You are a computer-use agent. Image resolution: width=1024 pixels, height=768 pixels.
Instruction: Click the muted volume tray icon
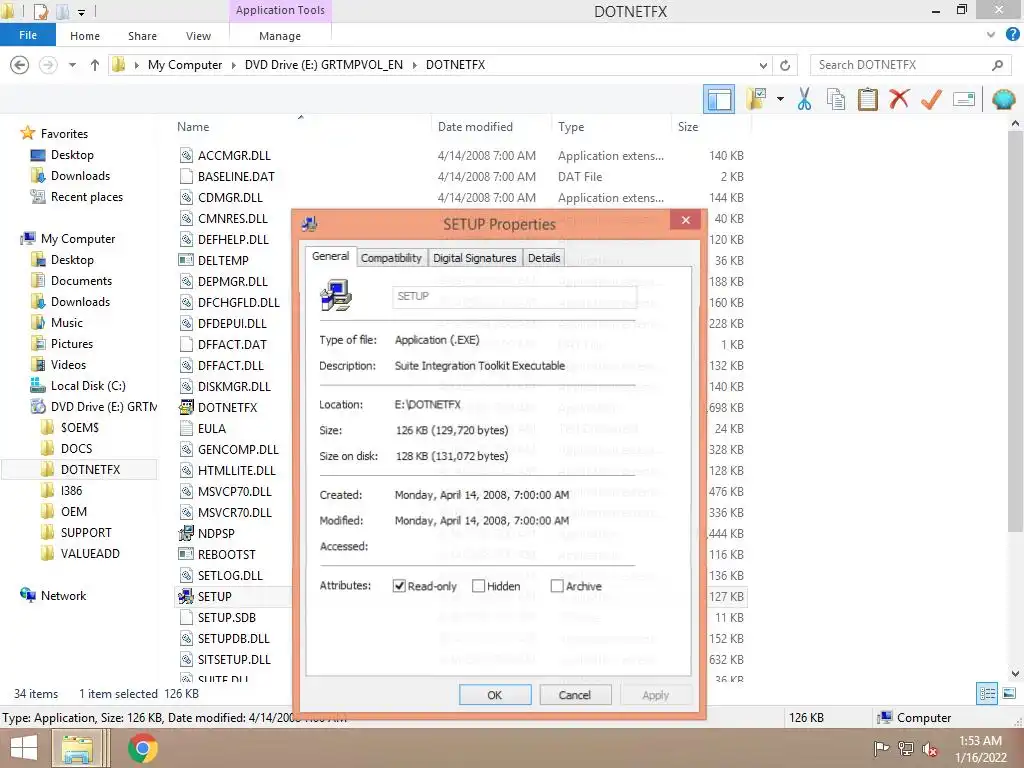pyautogui.click(x=930, y=749)
